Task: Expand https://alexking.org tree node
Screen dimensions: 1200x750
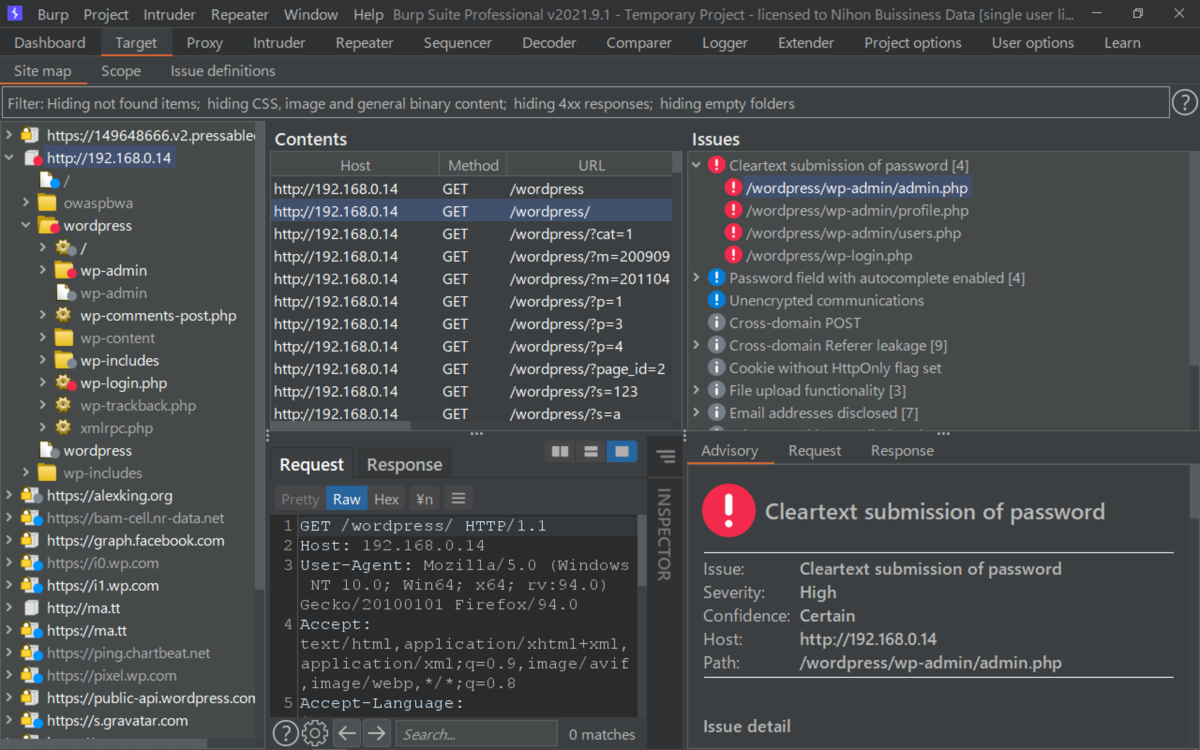Action: click(x=9, y=495)
